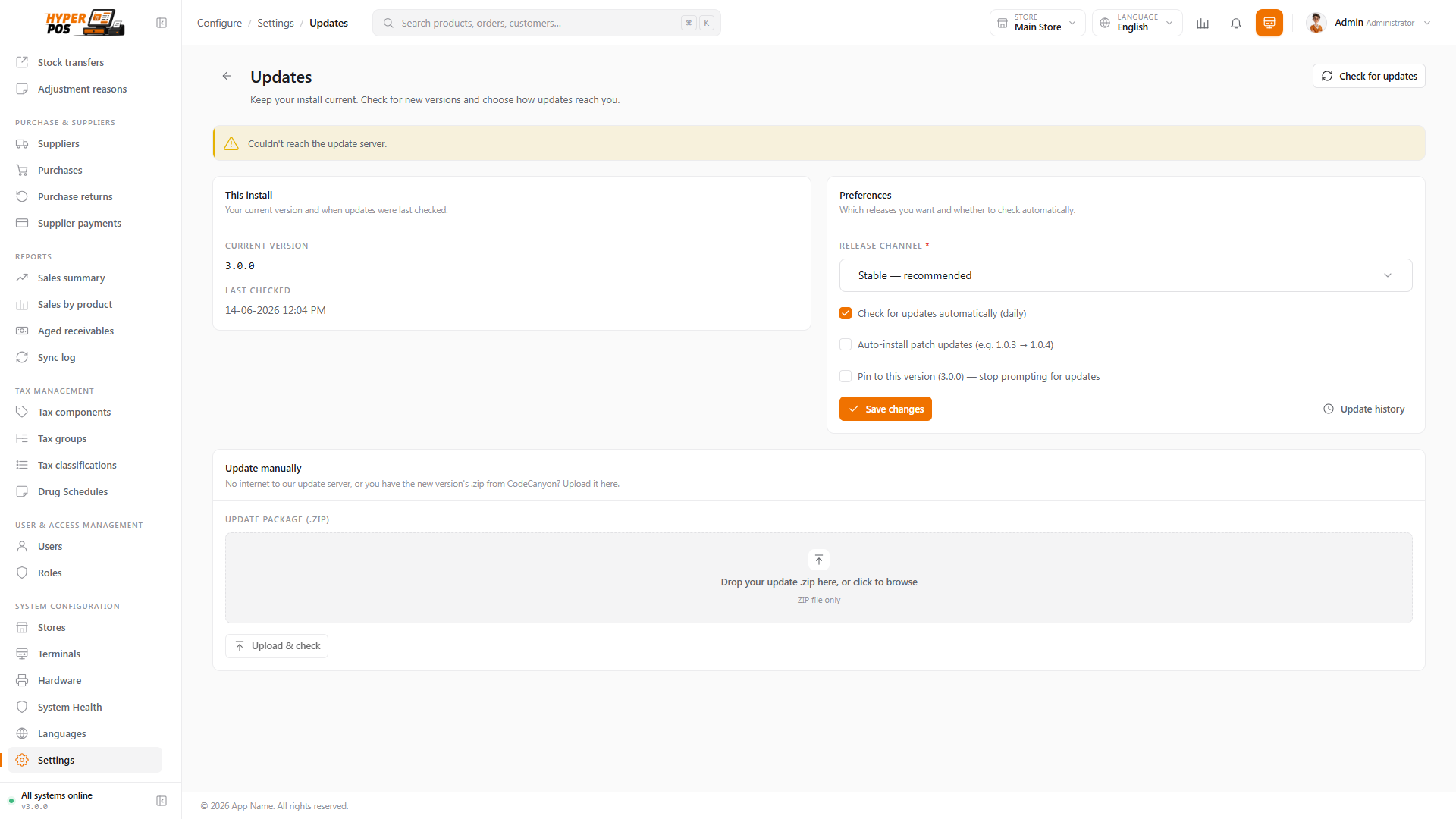Open the Release Channel dropdown

1125,275
